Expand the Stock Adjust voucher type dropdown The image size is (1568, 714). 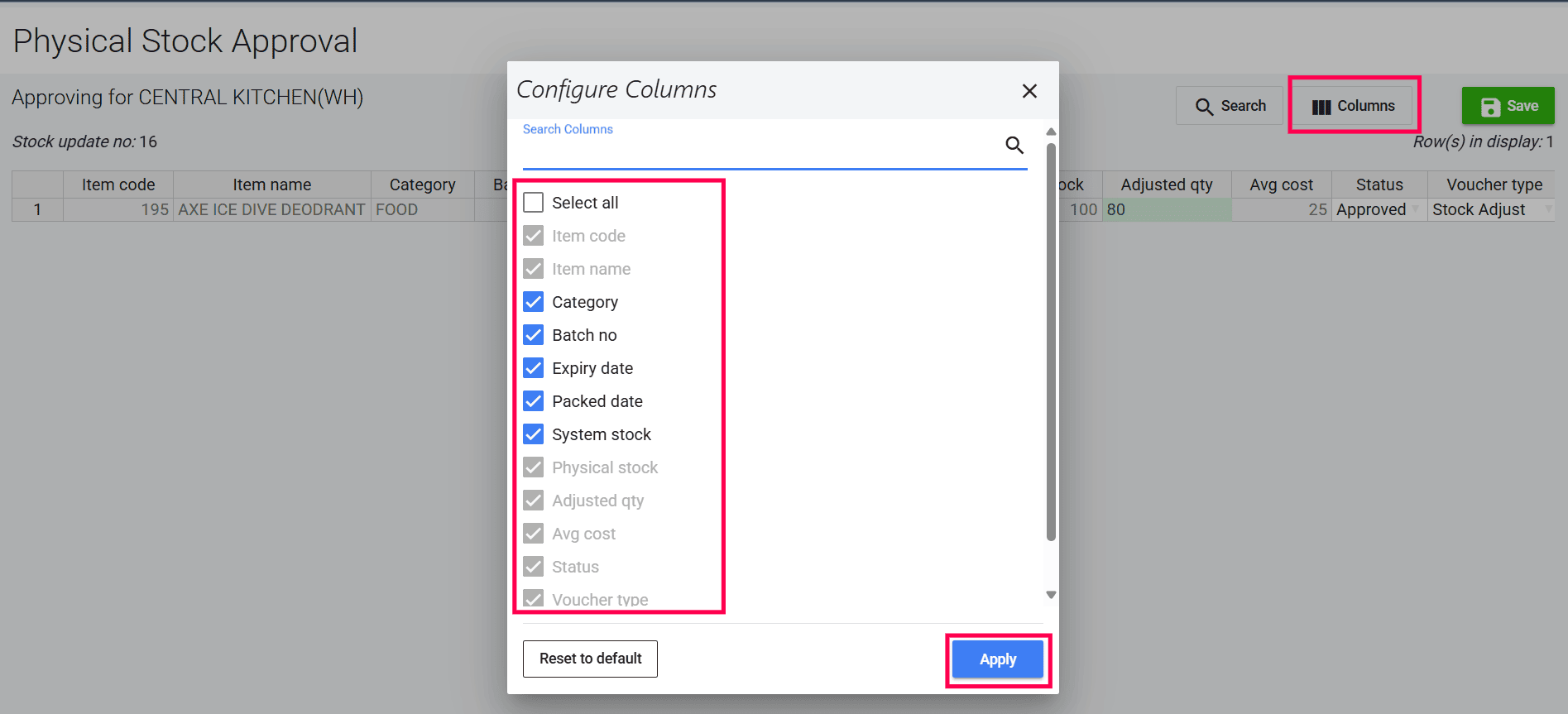1547,209
